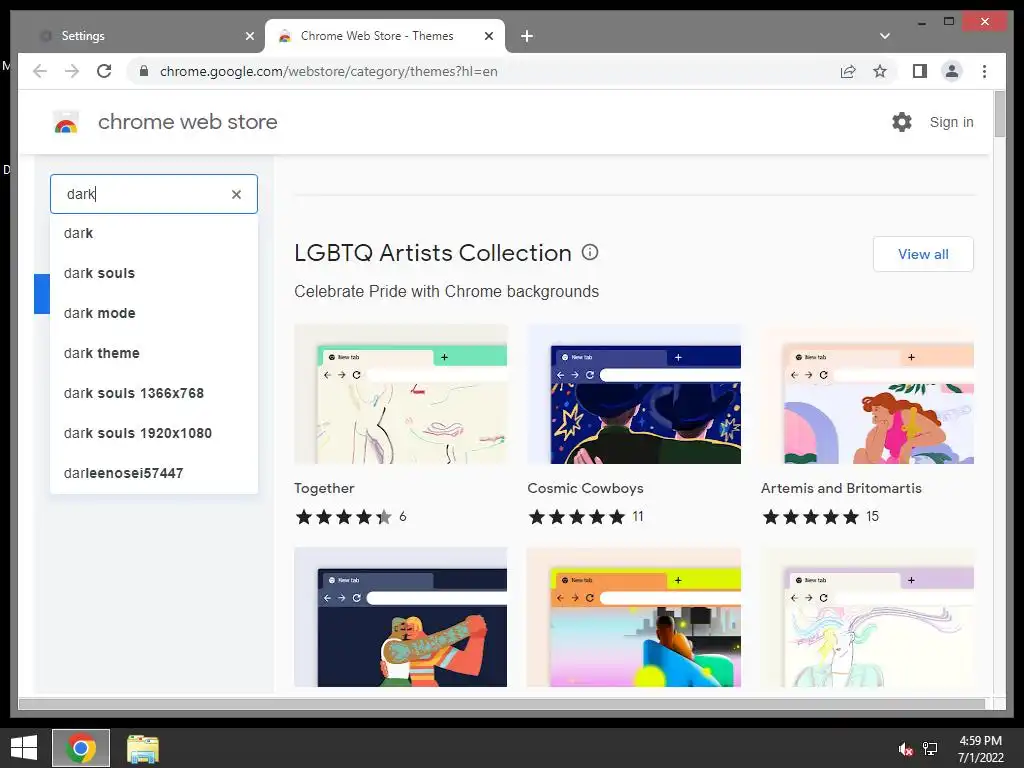Viewport: 1024px width, 768px height.
Task: Expand the tab search chevron
Action: tap(885, 36)
